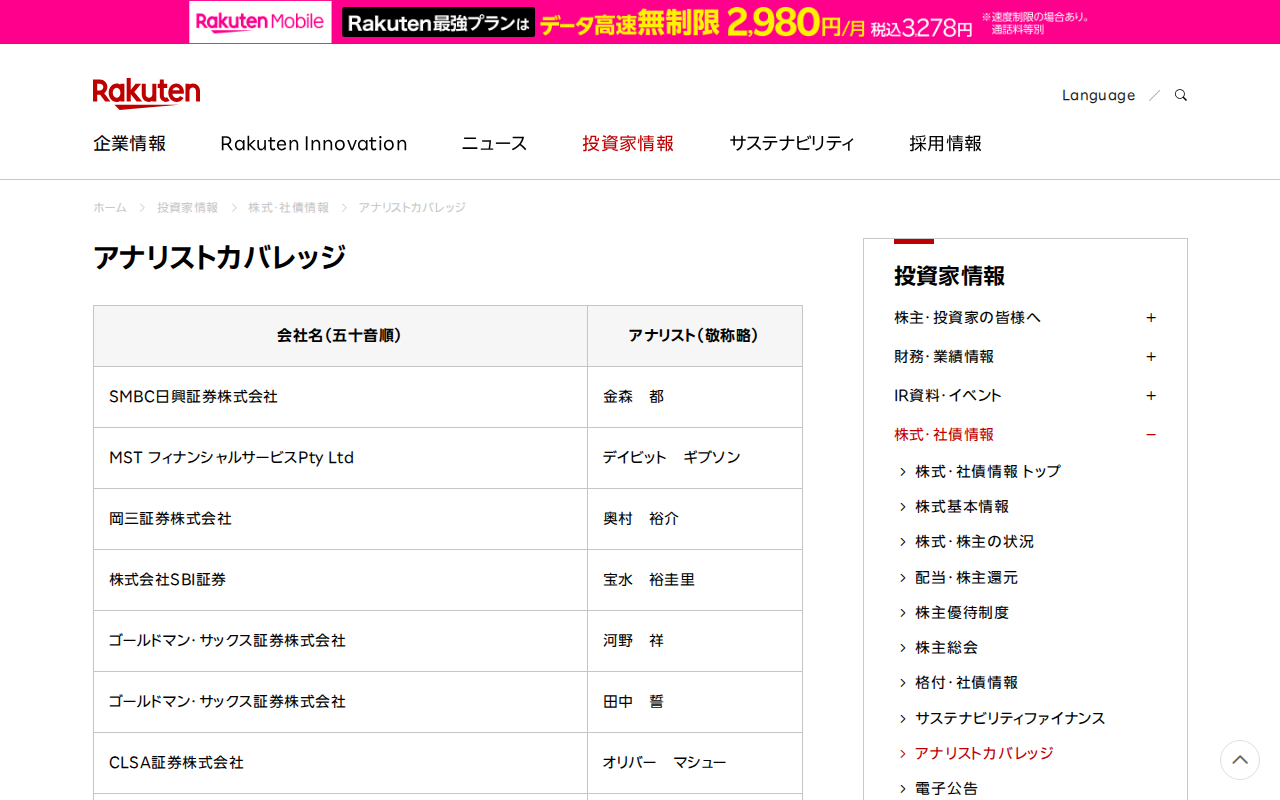Click the 会社名(五十音順) column header
Image resolution: width=1280 pixels, height=800 pixels.
coord(340,336)
